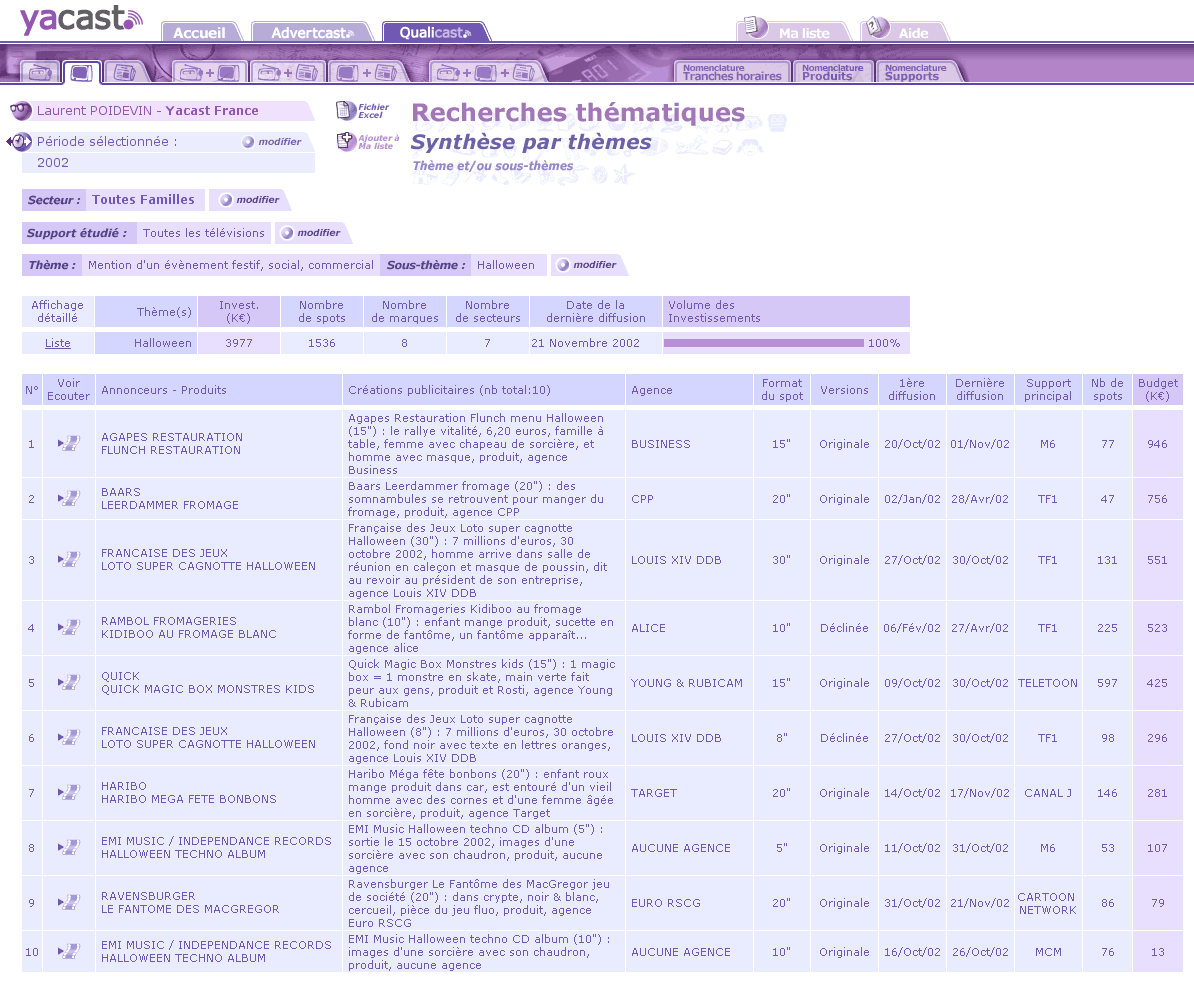
Task: Play the Rambol Kidiboo spot
Action: pyautogui.click(x=69, y=628)
